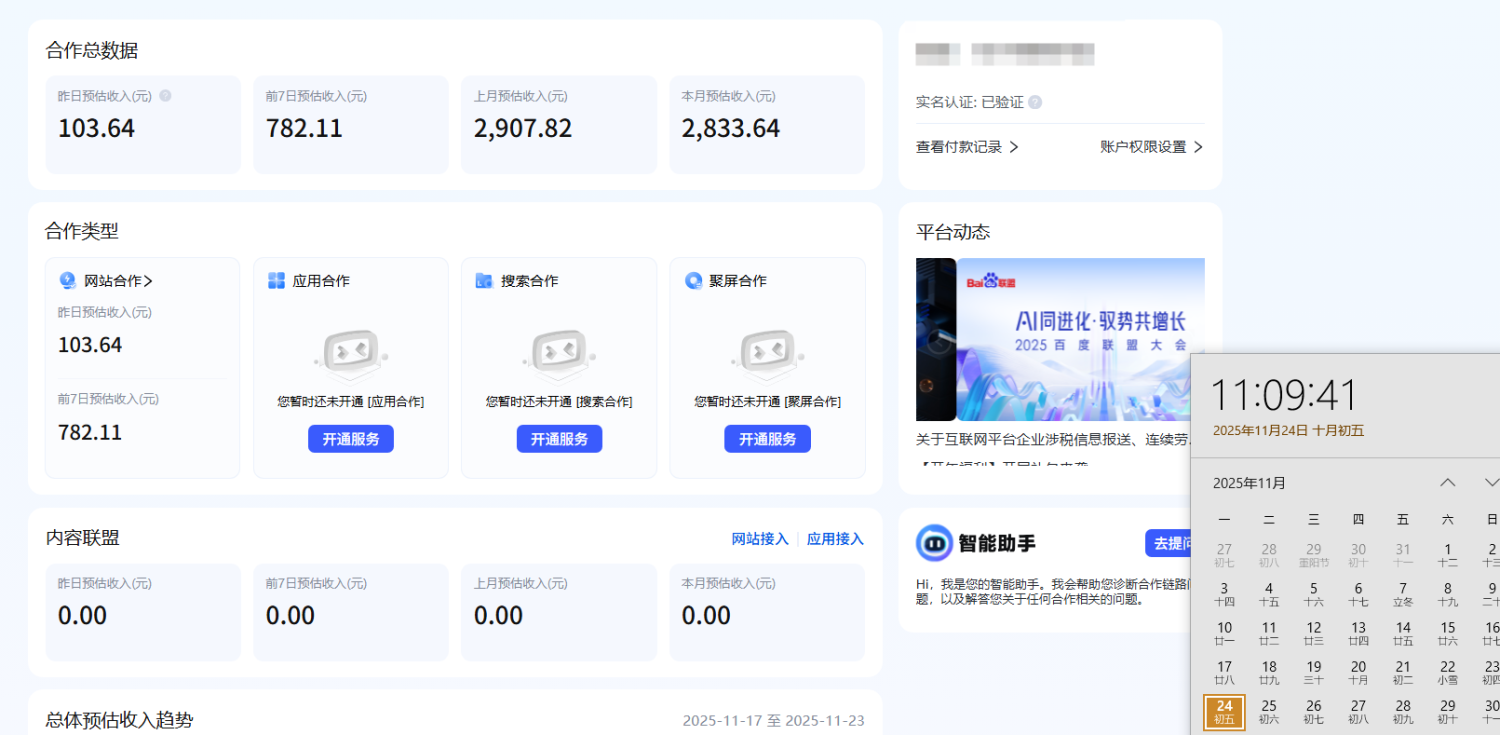The height and width of the screenshot is (735, 1500).
Task: Click 开通服务 under 应用合作
Action: click(x=350, y=438)
